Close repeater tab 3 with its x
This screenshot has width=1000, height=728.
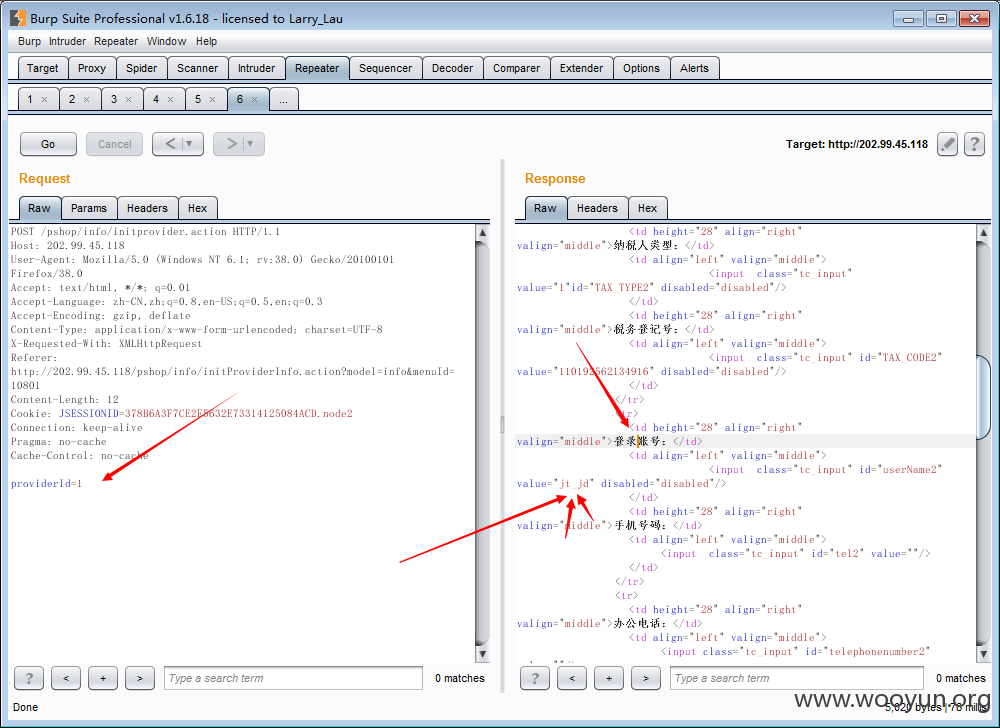tap(129, 99)
